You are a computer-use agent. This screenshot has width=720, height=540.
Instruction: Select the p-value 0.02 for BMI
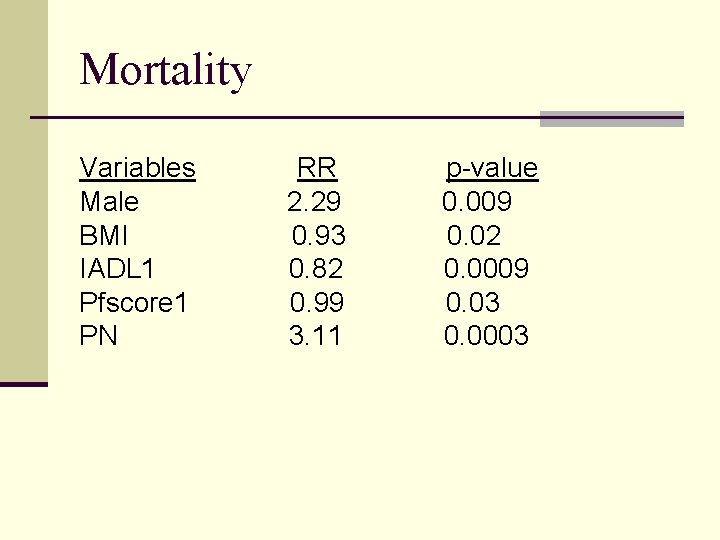474,236
